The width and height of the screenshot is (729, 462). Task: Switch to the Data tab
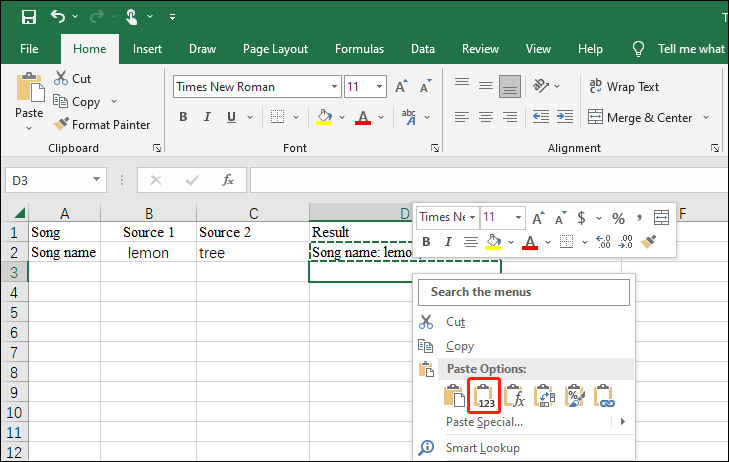click(x=423, y=49)
